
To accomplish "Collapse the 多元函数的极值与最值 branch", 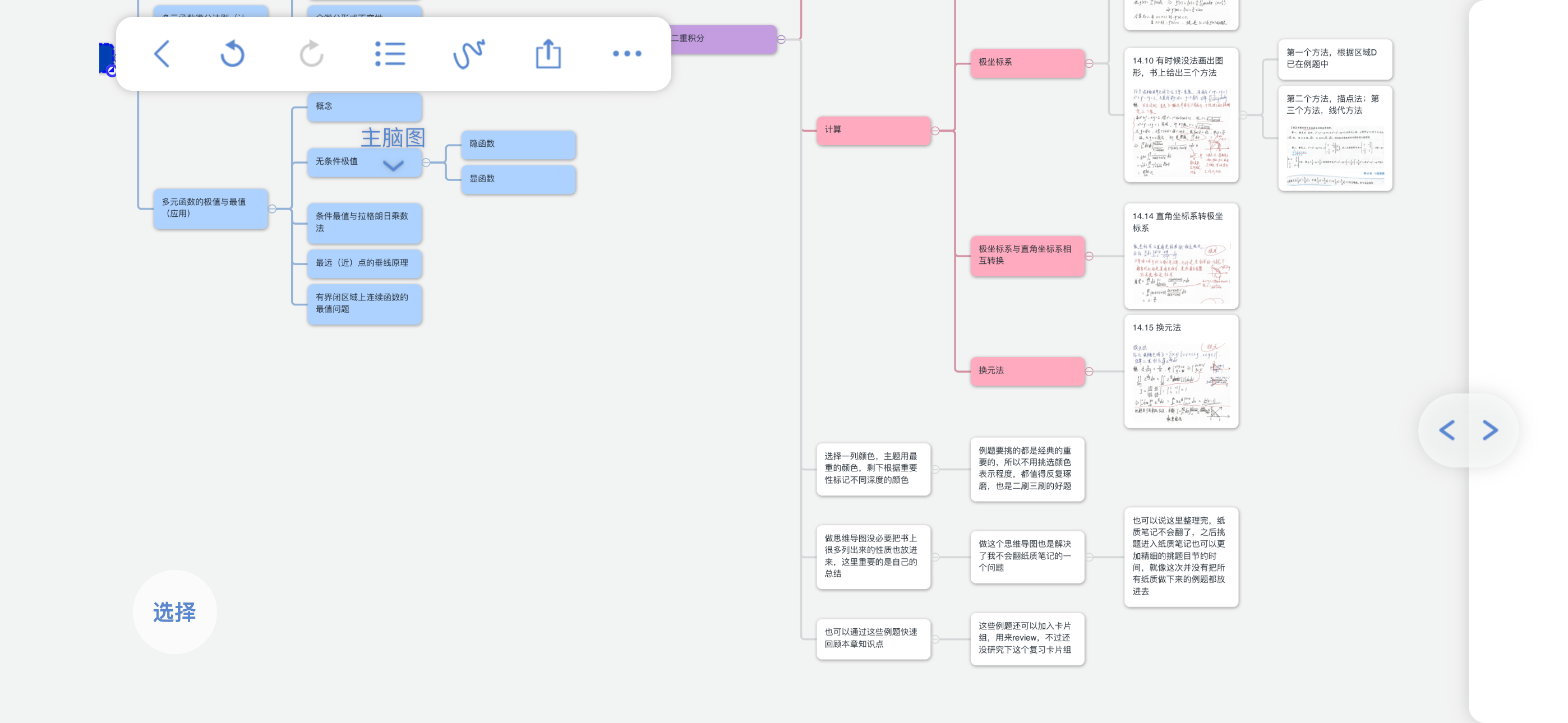I will click(272, 208).
